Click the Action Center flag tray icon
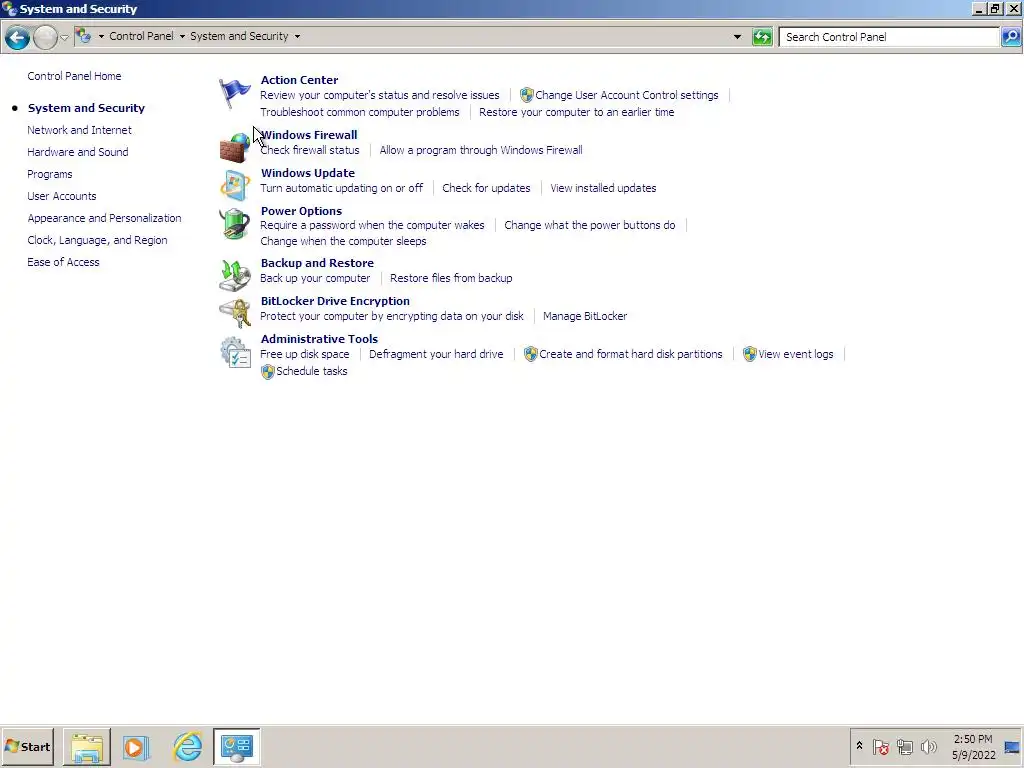Screen dimensions: 1024x768 pyautogui.click(x=881, y=746)
